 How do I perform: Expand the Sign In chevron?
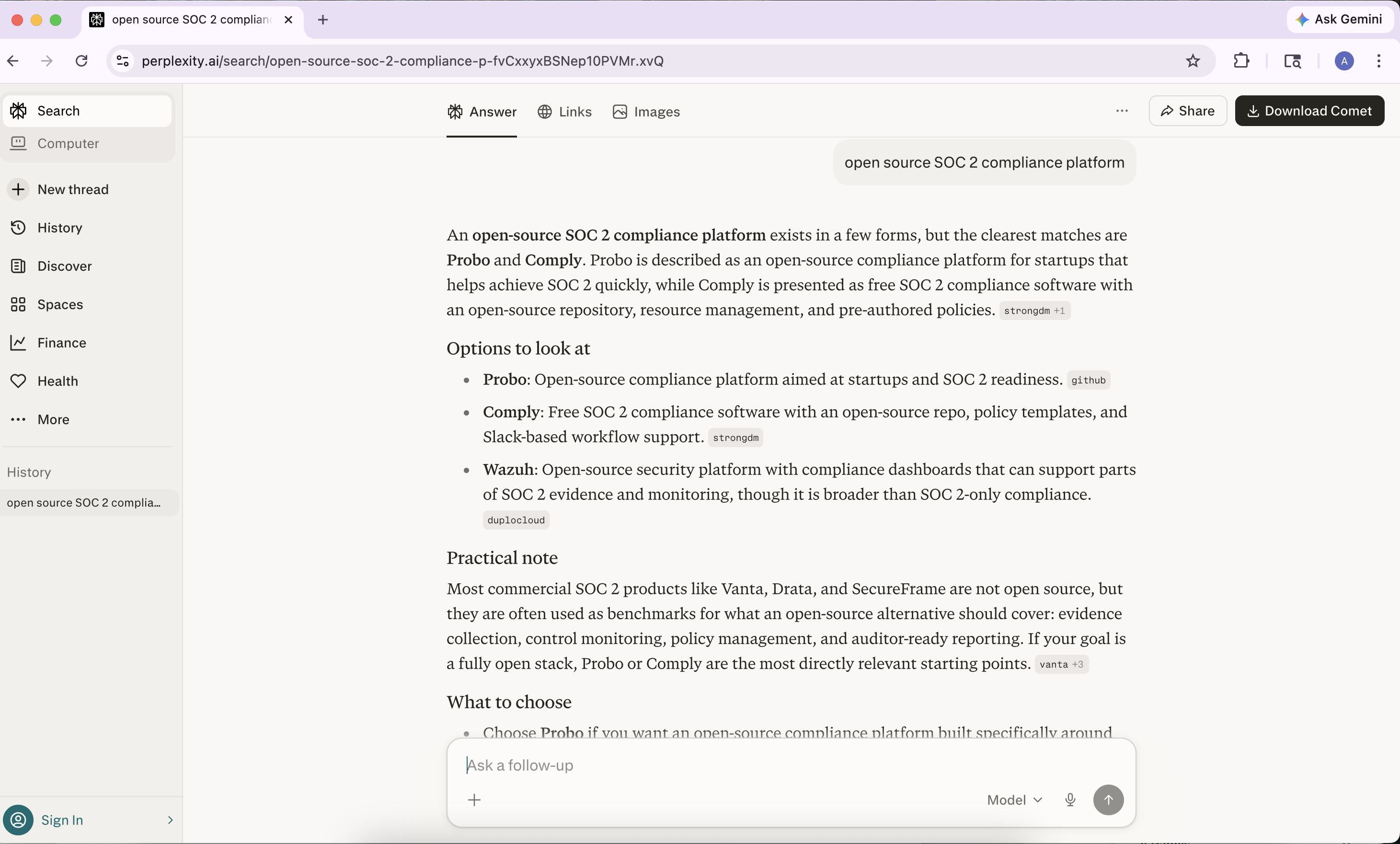click(170, 820)
